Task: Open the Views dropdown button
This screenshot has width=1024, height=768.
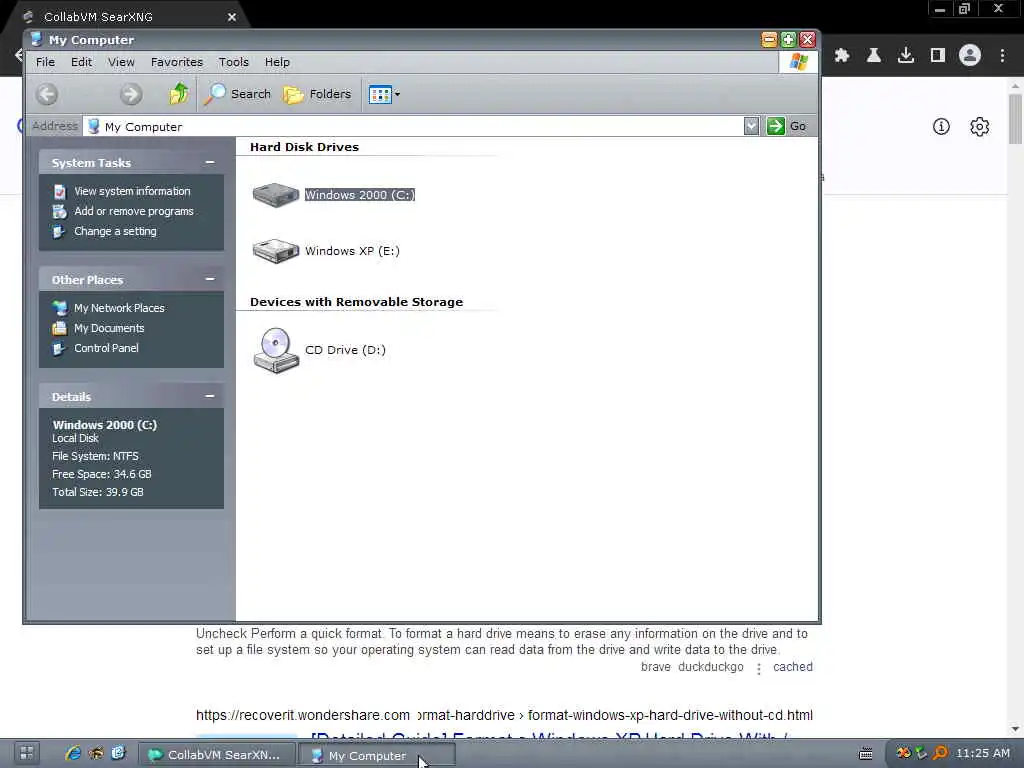Action: pyautogui.click(x=384, y=95)
